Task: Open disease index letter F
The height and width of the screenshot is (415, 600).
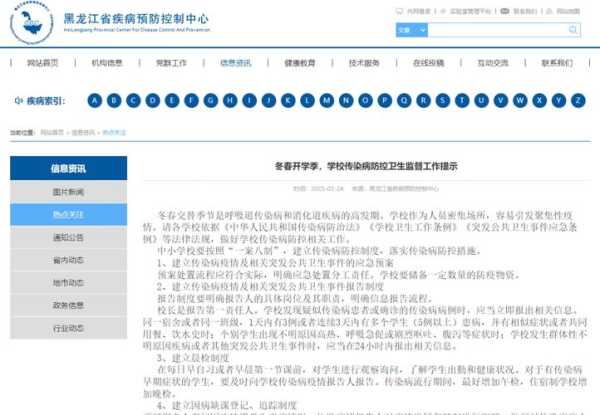Action: (x=191, y=101)
